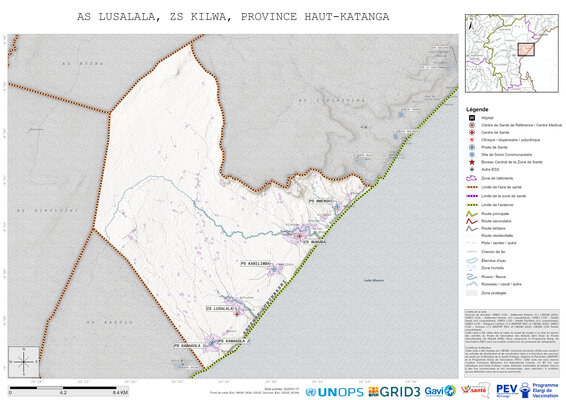The width and height of the screenshot is (566, 400).
Task: Click the UNOPS logo
Action: coord(334,392)
